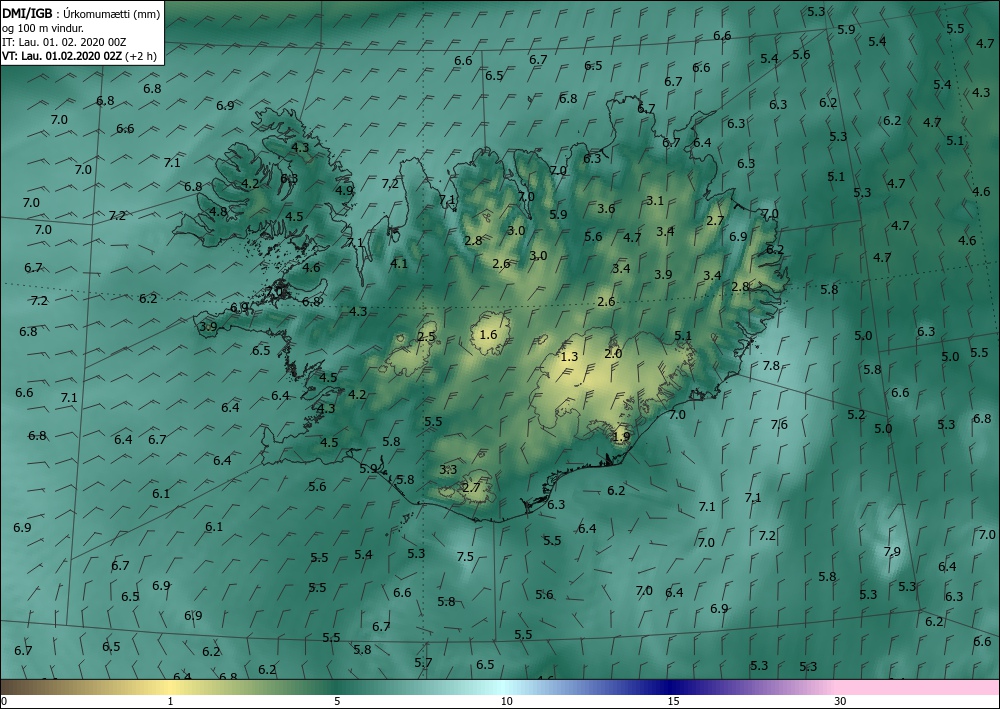Click the "DMI/IGB : Úrkomumætti (mm)" title text

[x=81, y=13]
